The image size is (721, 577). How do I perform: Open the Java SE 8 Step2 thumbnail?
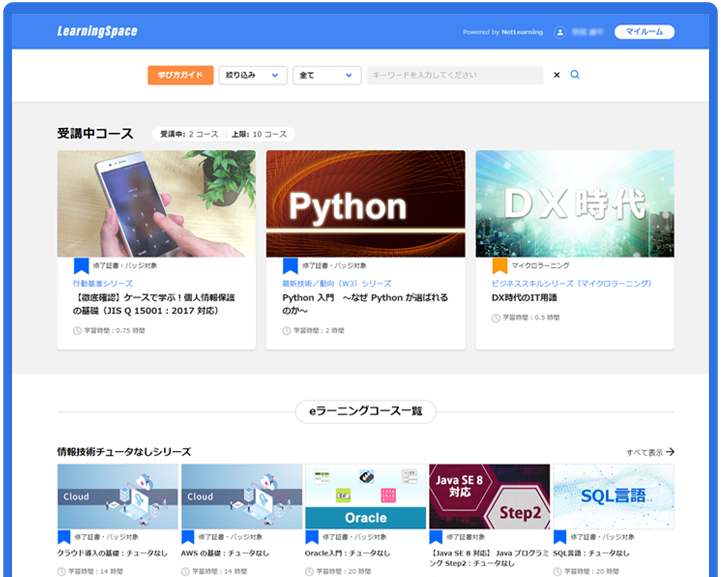[x=489, y=497]
